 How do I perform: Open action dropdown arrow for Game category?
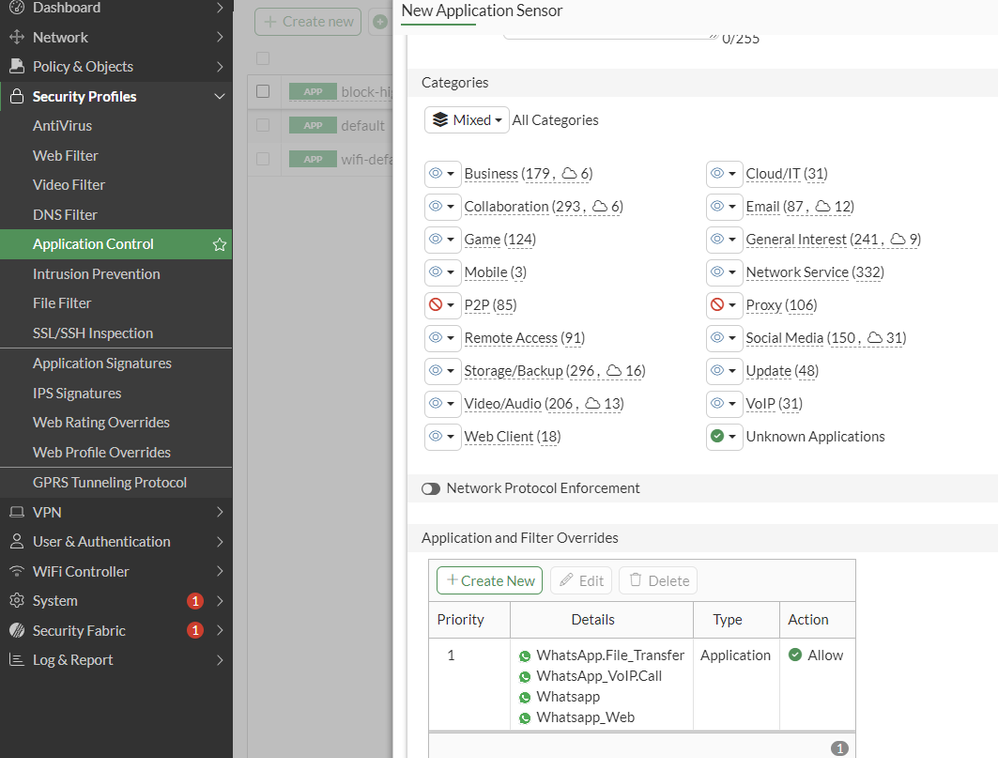451,239
